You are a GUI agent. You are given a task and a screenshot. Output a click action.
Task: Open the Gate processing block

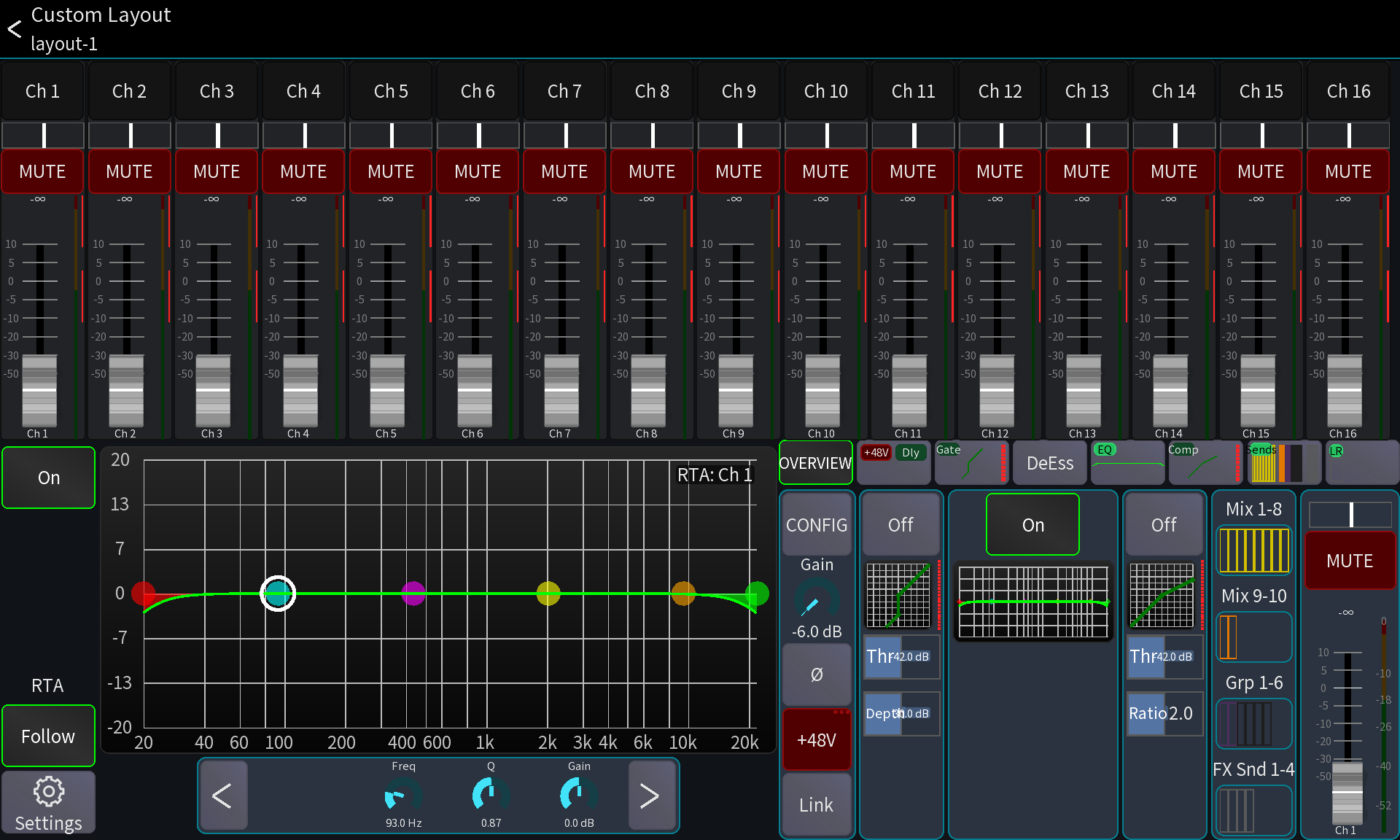pos(971,462)
